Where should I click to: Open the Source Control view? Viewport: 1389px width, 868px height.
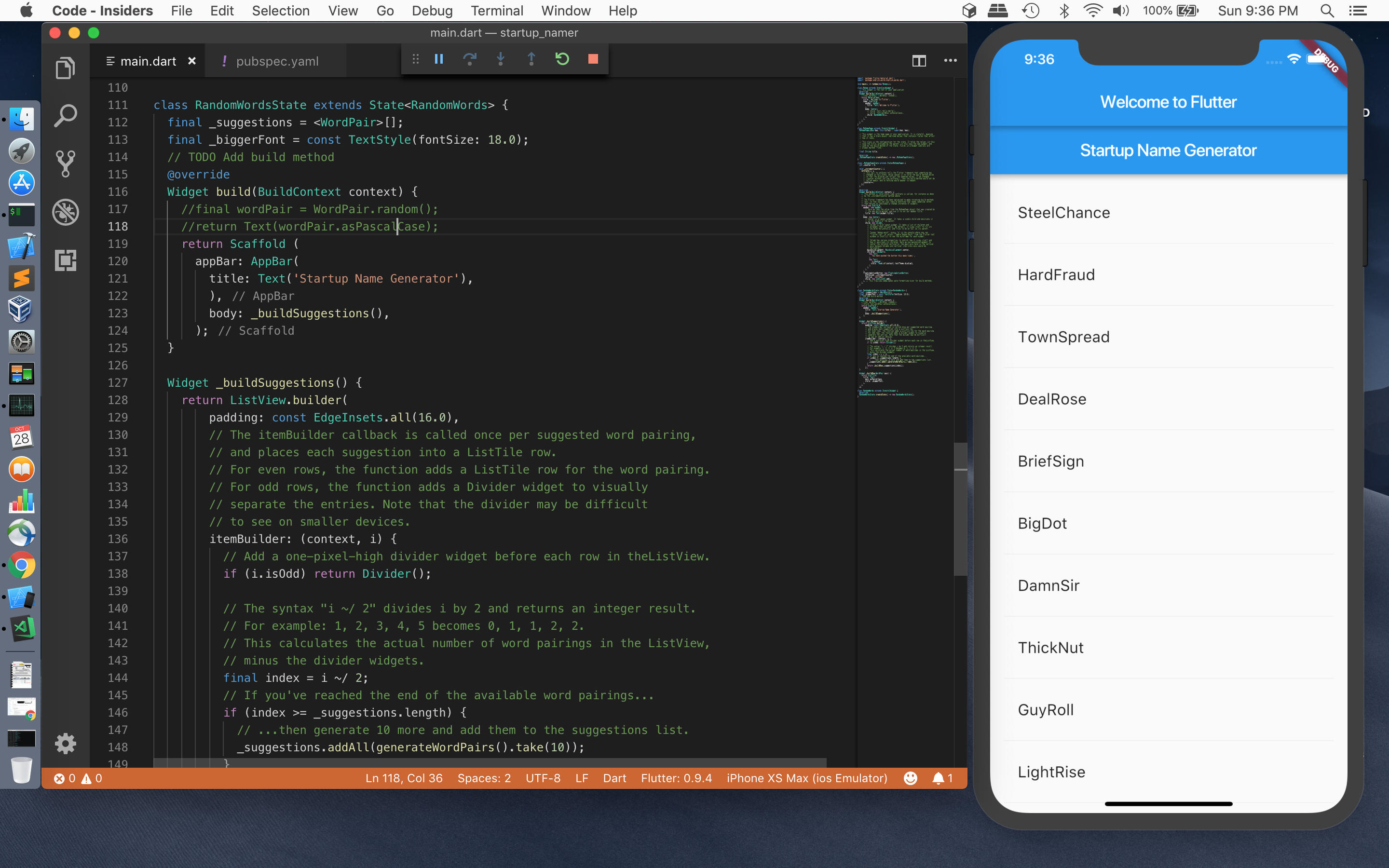coord(66,164)
